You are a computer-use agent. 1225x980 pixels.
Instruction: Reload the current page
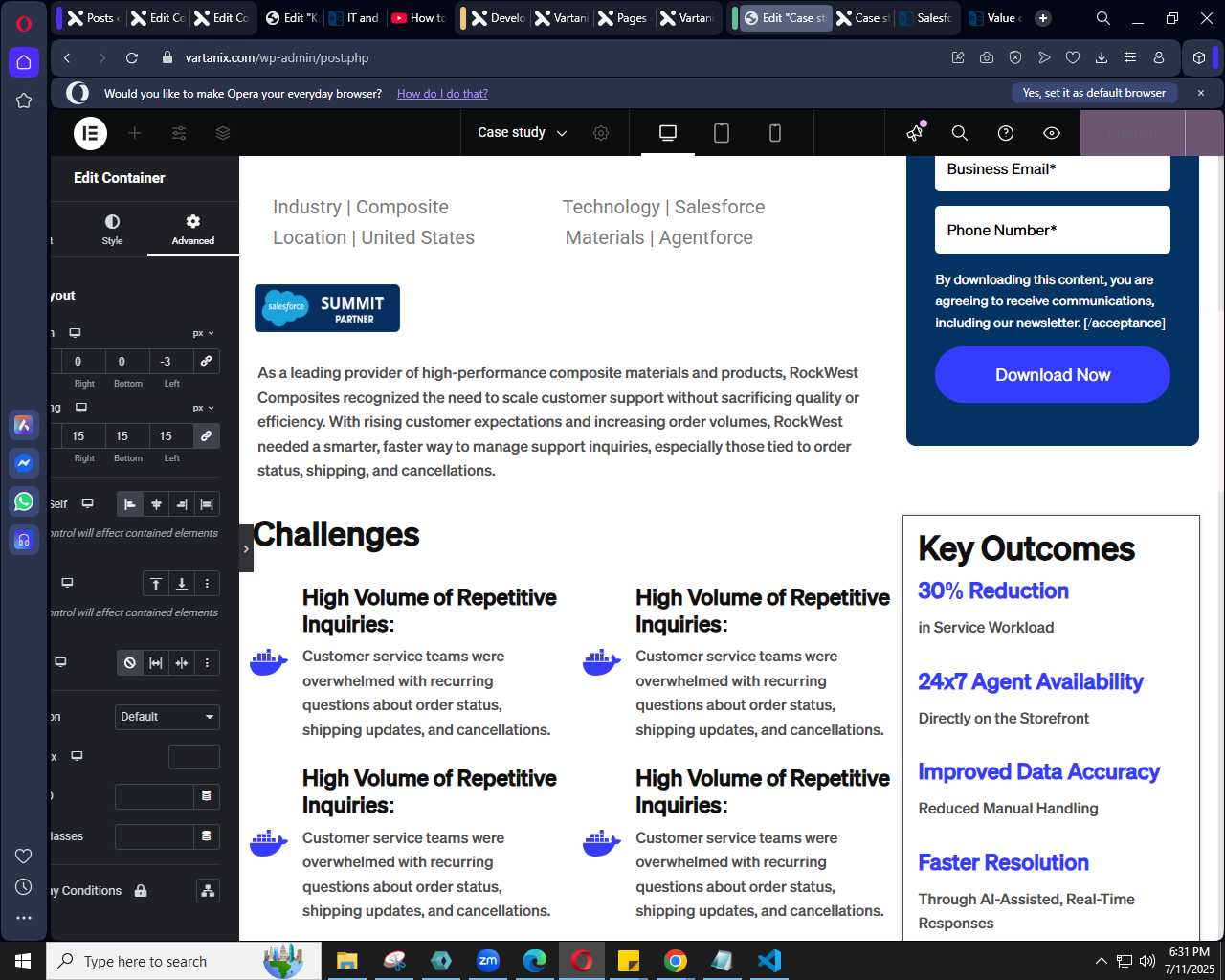132,57
